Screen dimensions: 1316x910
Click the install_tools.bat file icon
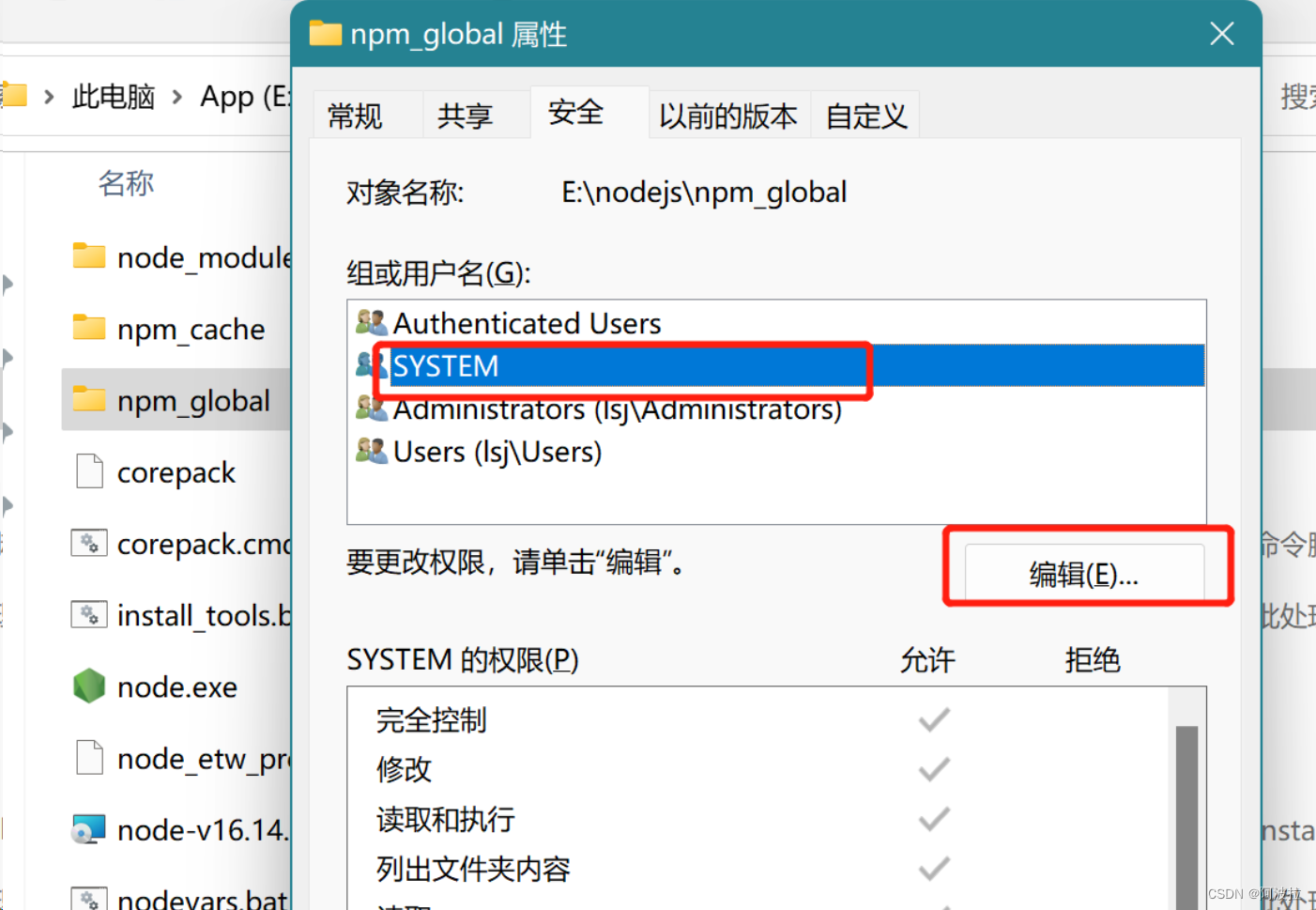[89, 614]
